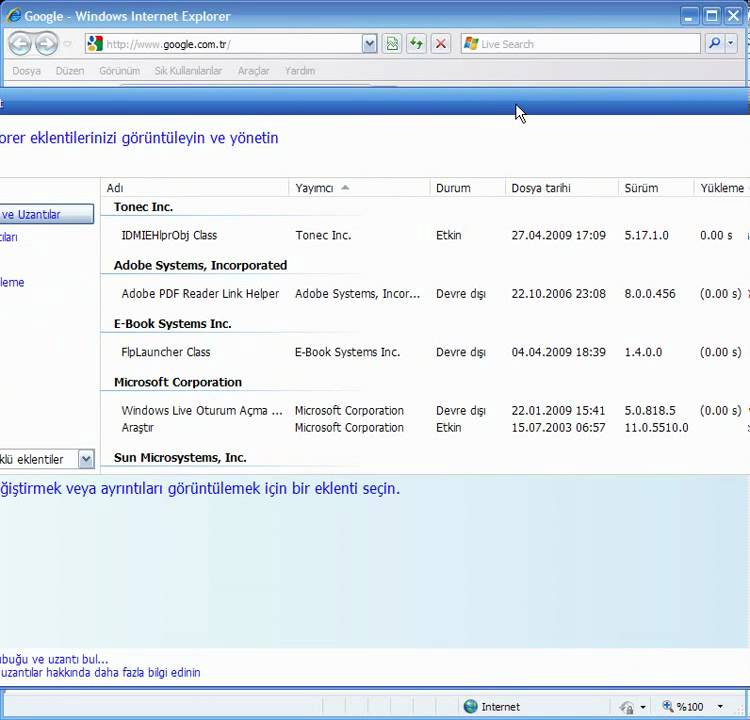Sort by Yükleme column header
Image resolution: width=750 pixels, height=720 pixels.
(x=722, y=188)
